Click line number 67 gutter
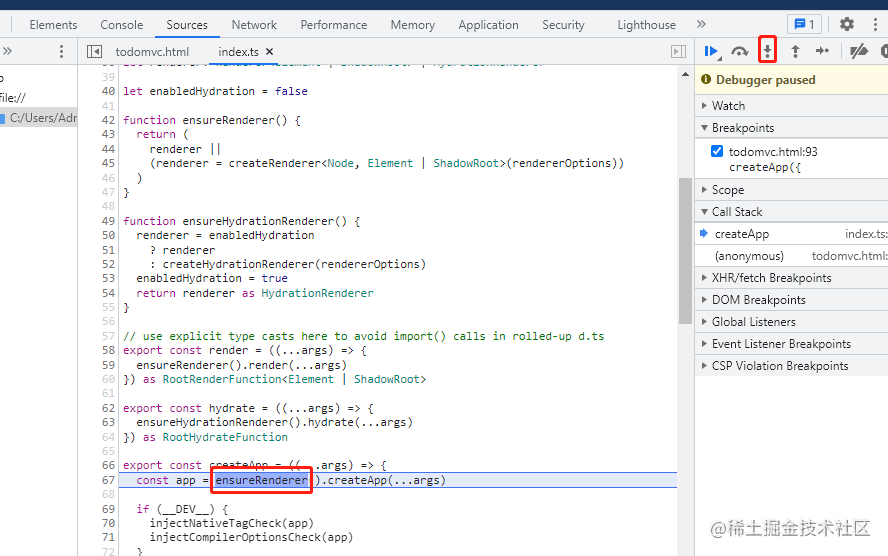The height and width of the screenshot is (556, 888). (108, 480)
